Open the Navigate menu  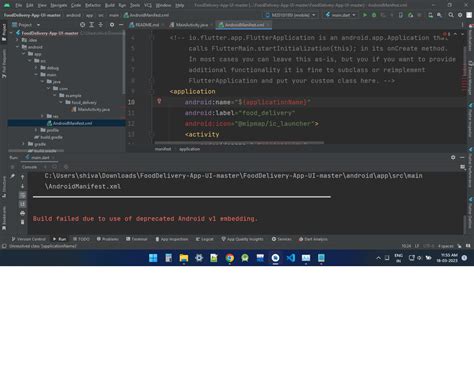pos(58,5)
